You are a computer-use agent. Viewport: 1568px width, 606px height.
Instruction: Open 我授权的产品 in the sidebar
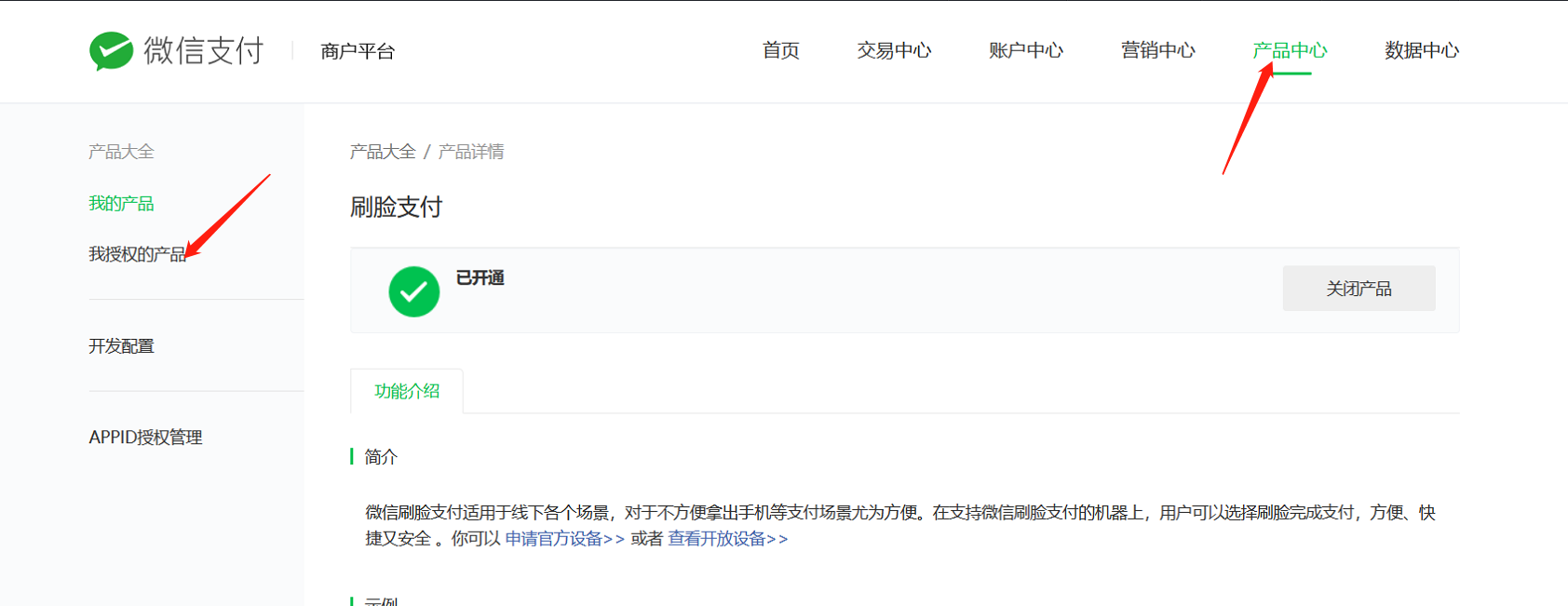click(138, 254)
